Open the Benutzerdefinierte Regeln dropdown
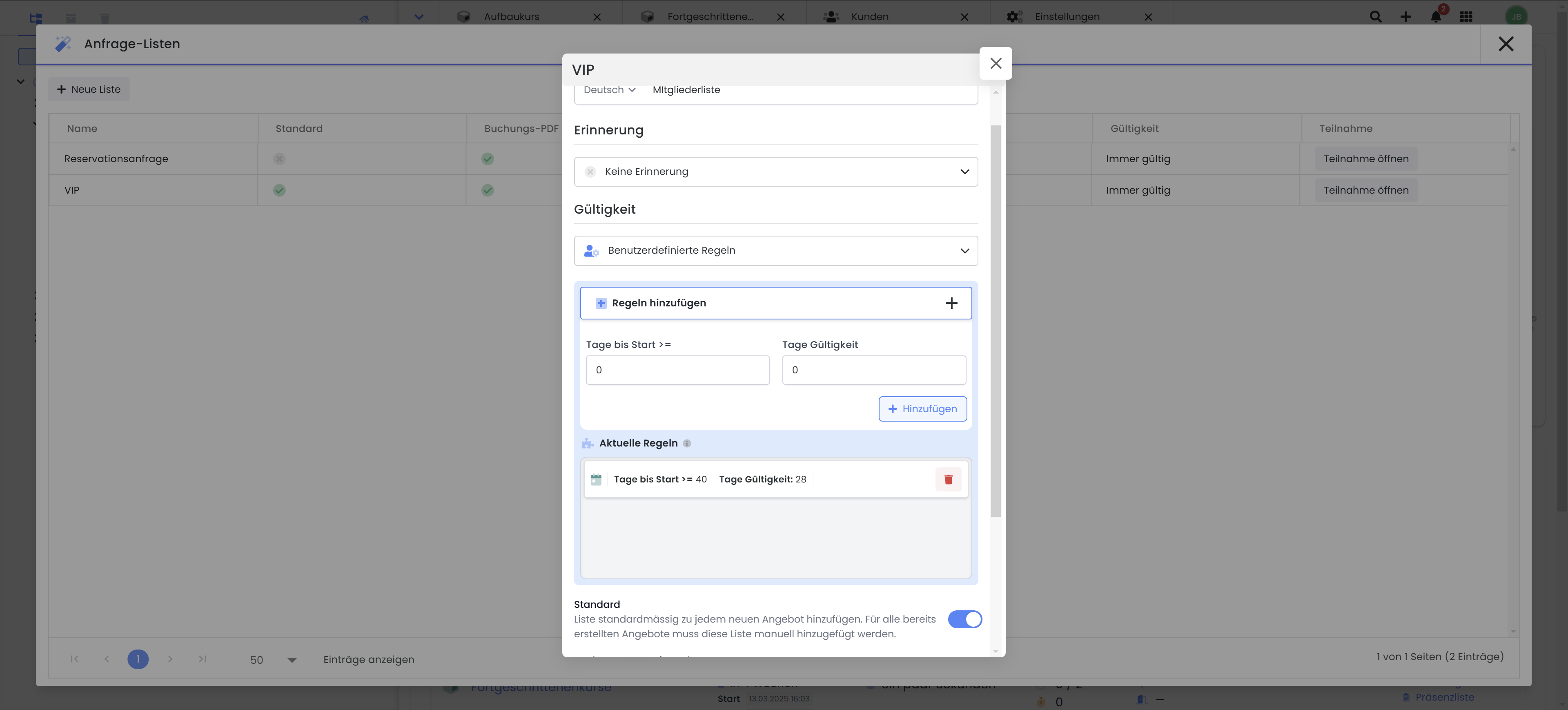 coord(775,251)
